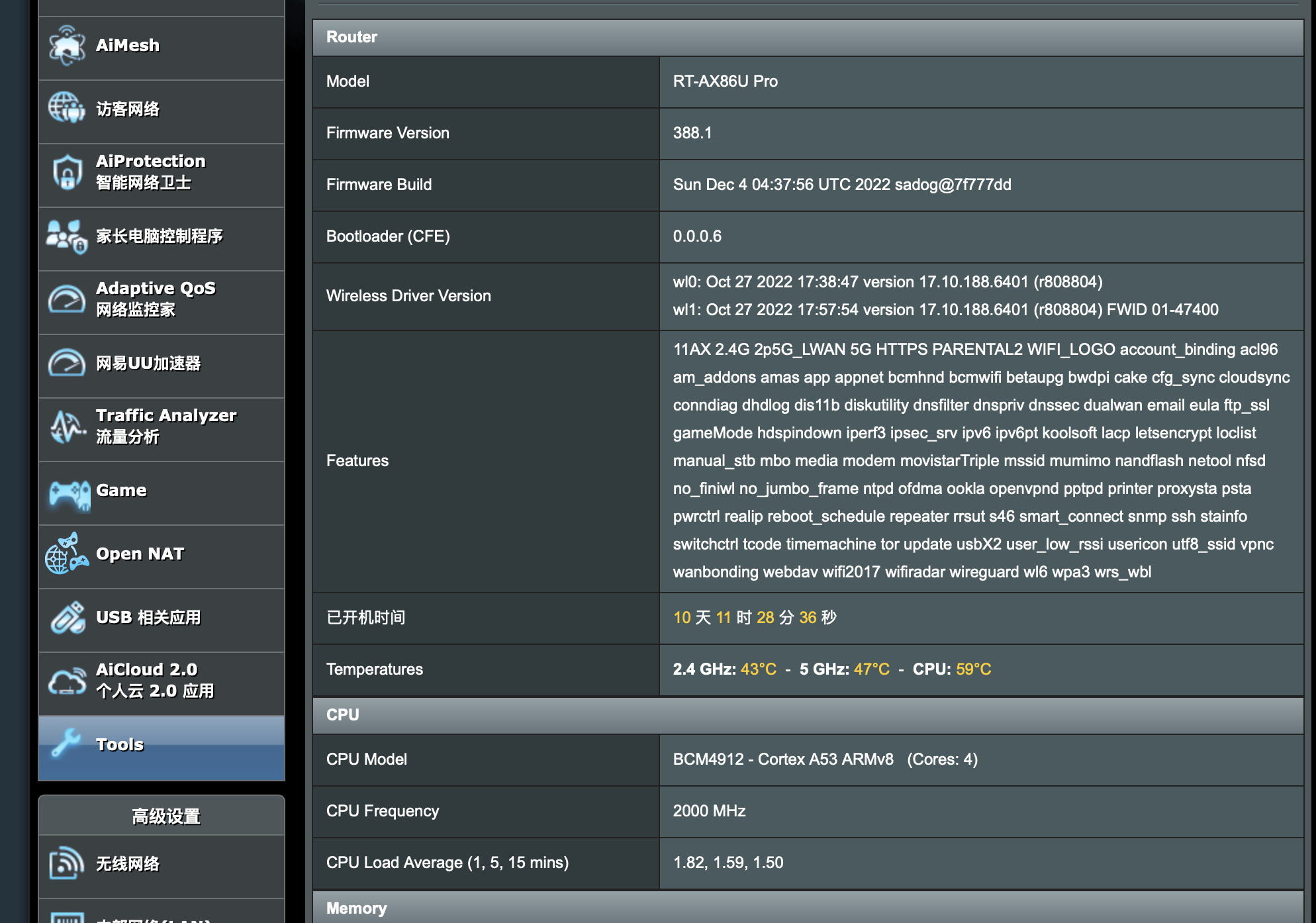1316x923 pixels.
Task: Click the AiProtection shield icon
Action: click(67, 172)
